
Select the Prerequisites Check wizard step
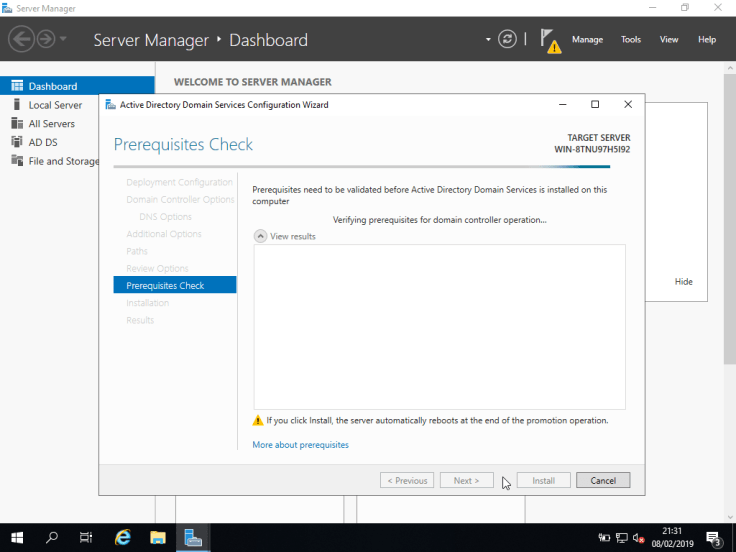tap(165, 286)
